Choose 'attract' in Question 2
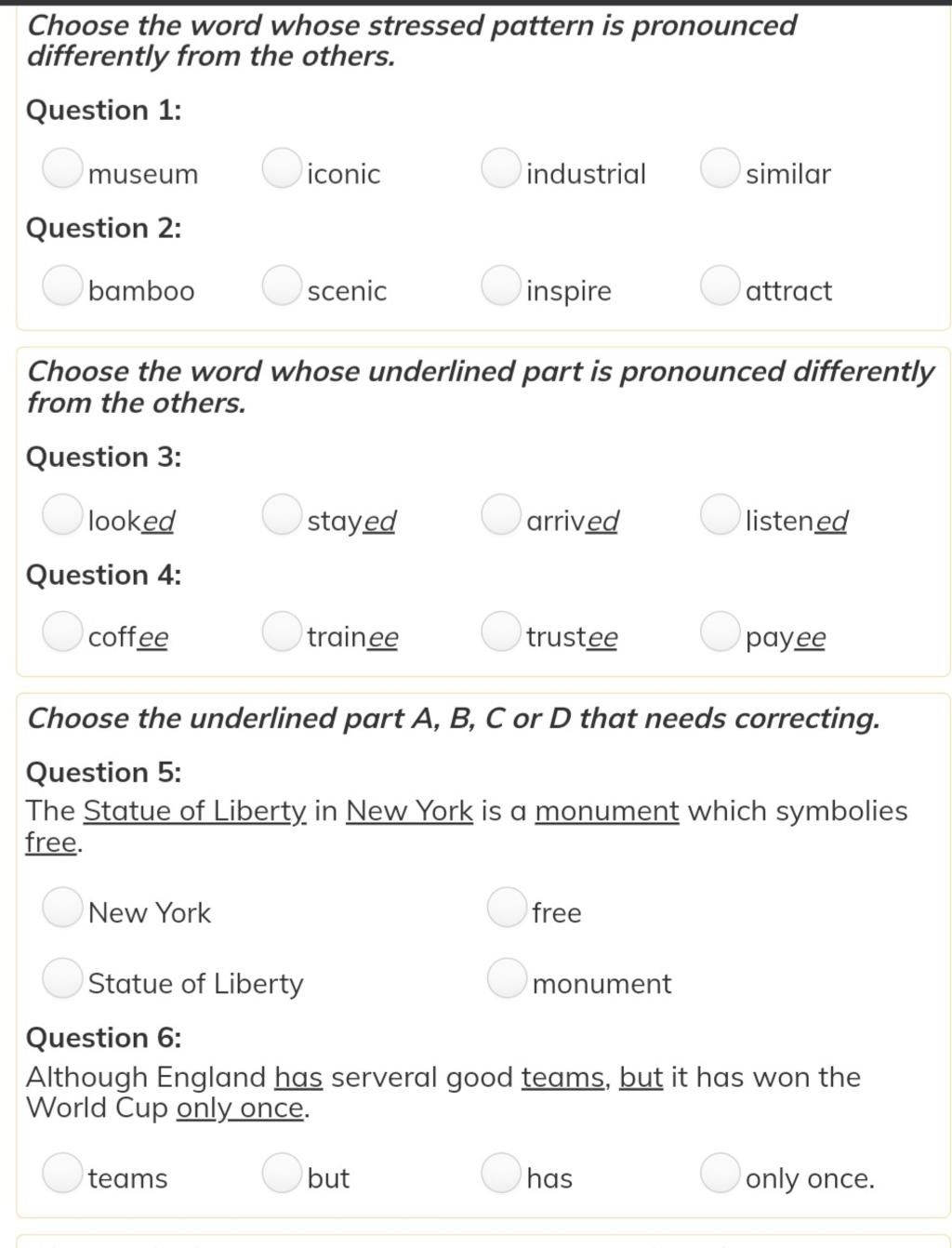The width and height of the screenshot is (952, 1248). click(721, 285)
